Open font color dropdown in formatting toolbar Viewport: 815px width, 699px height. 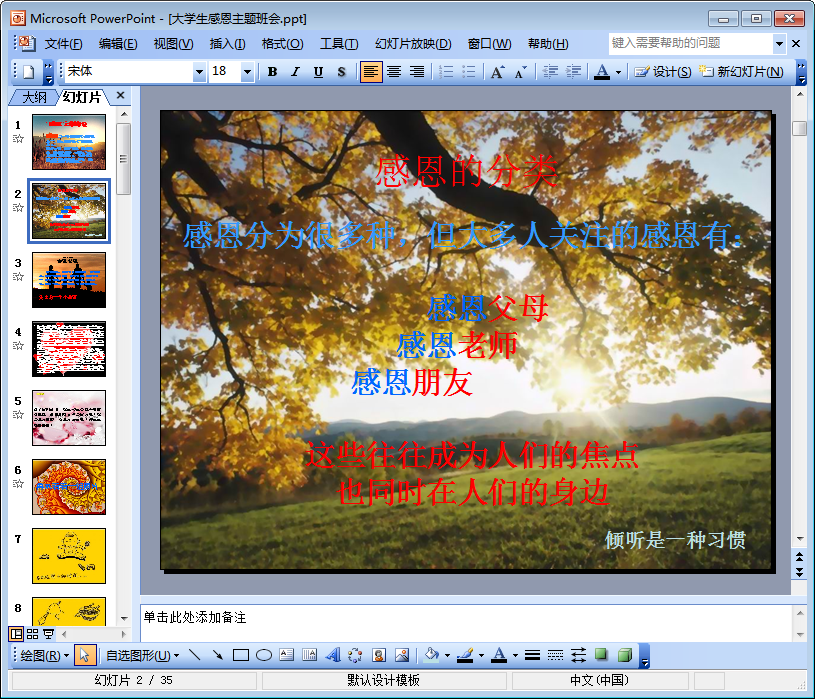coord(619,72)
